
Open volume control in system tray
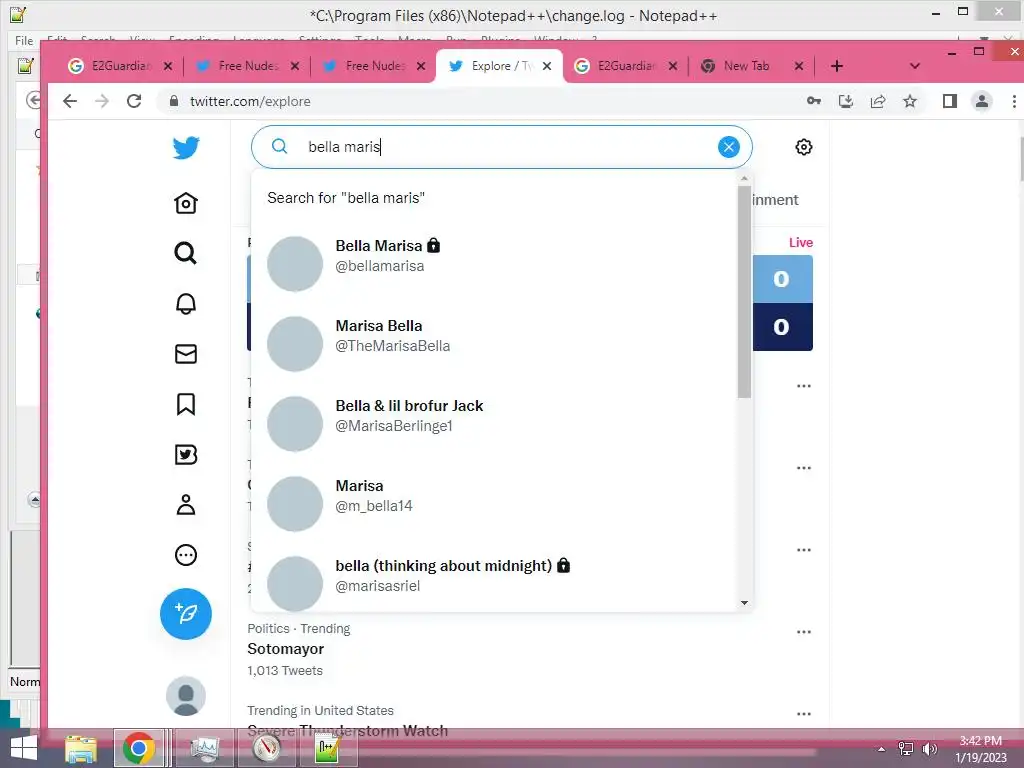click(x=929, y=748)
